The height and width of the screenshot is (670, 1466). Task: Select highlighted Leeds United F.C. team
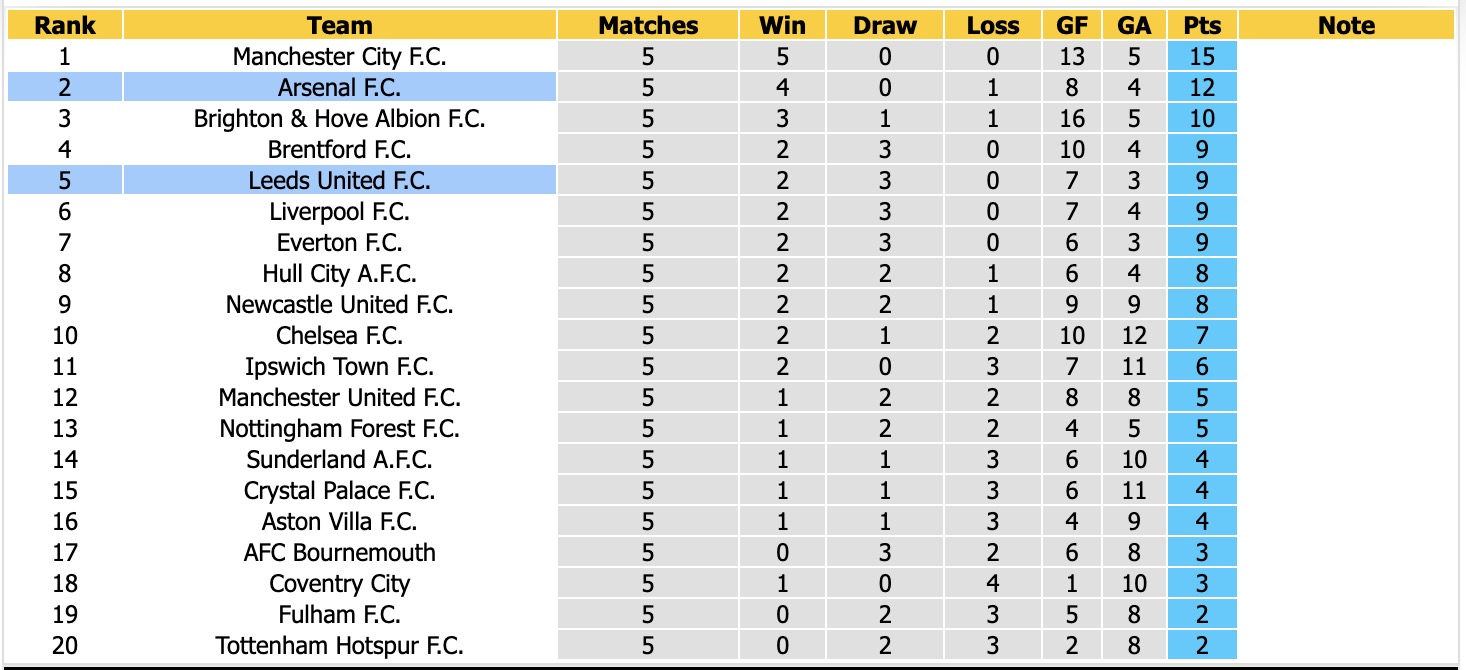[x=340, y=181]
